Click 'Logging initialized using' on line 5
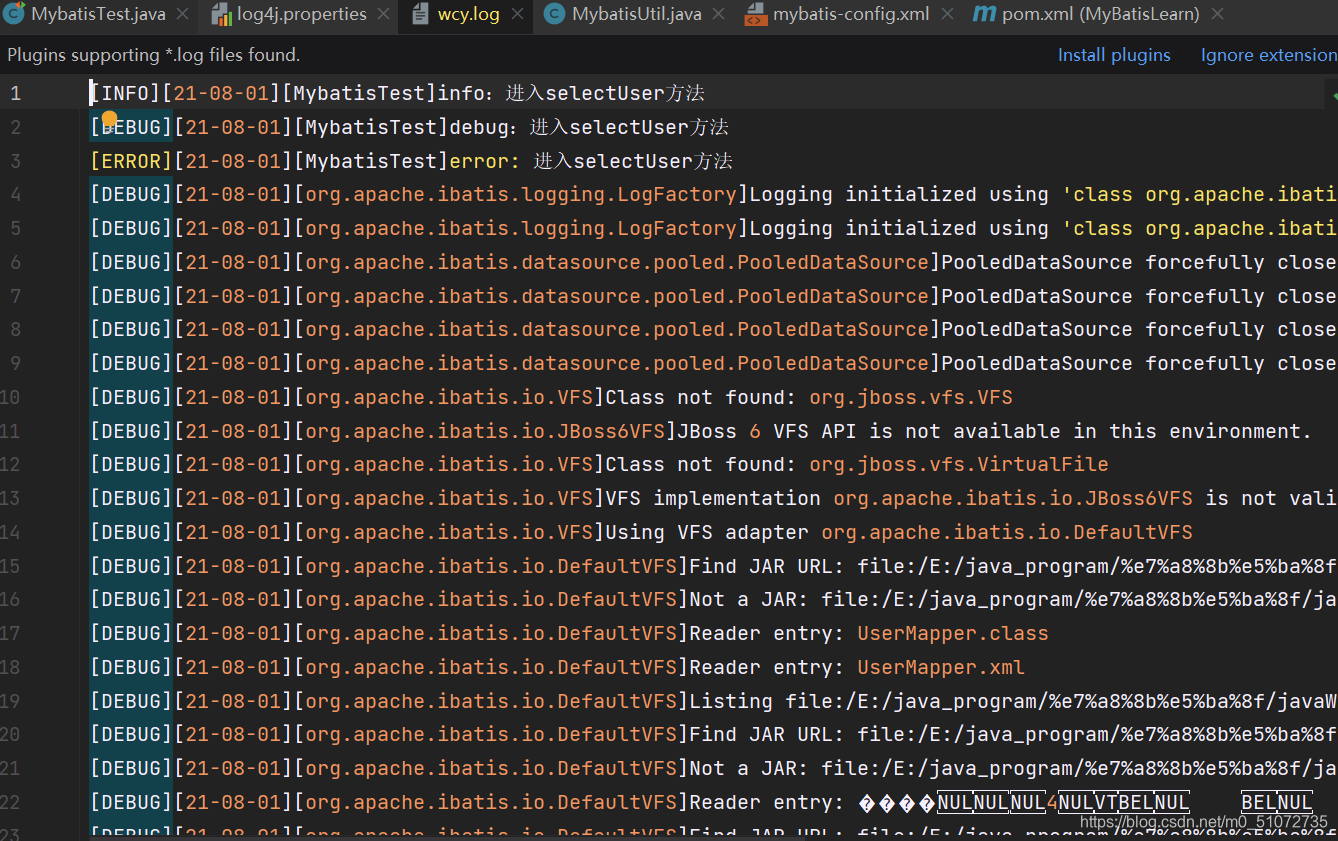Screen dimensions: 1338x841 (899, 228)
